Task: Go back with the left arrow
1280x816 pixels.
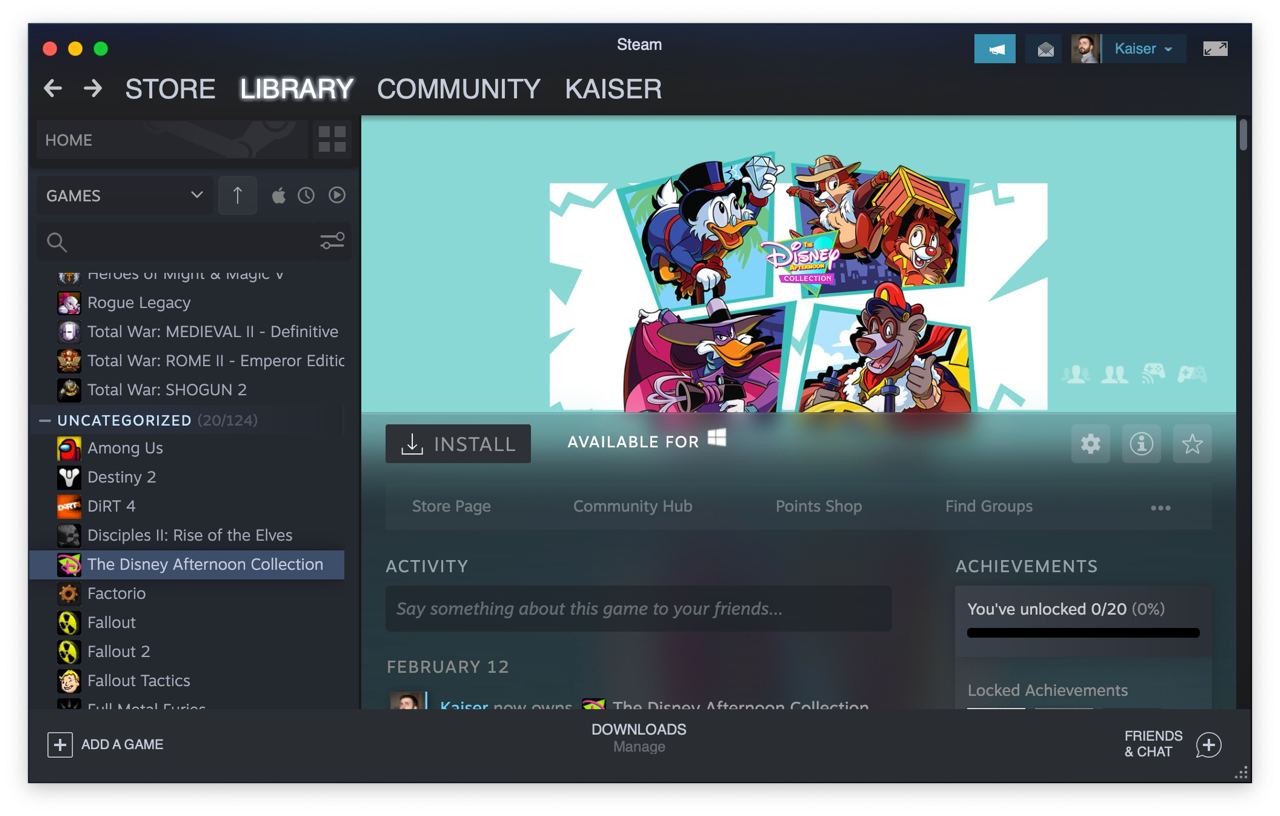Action: click(53, 89)
